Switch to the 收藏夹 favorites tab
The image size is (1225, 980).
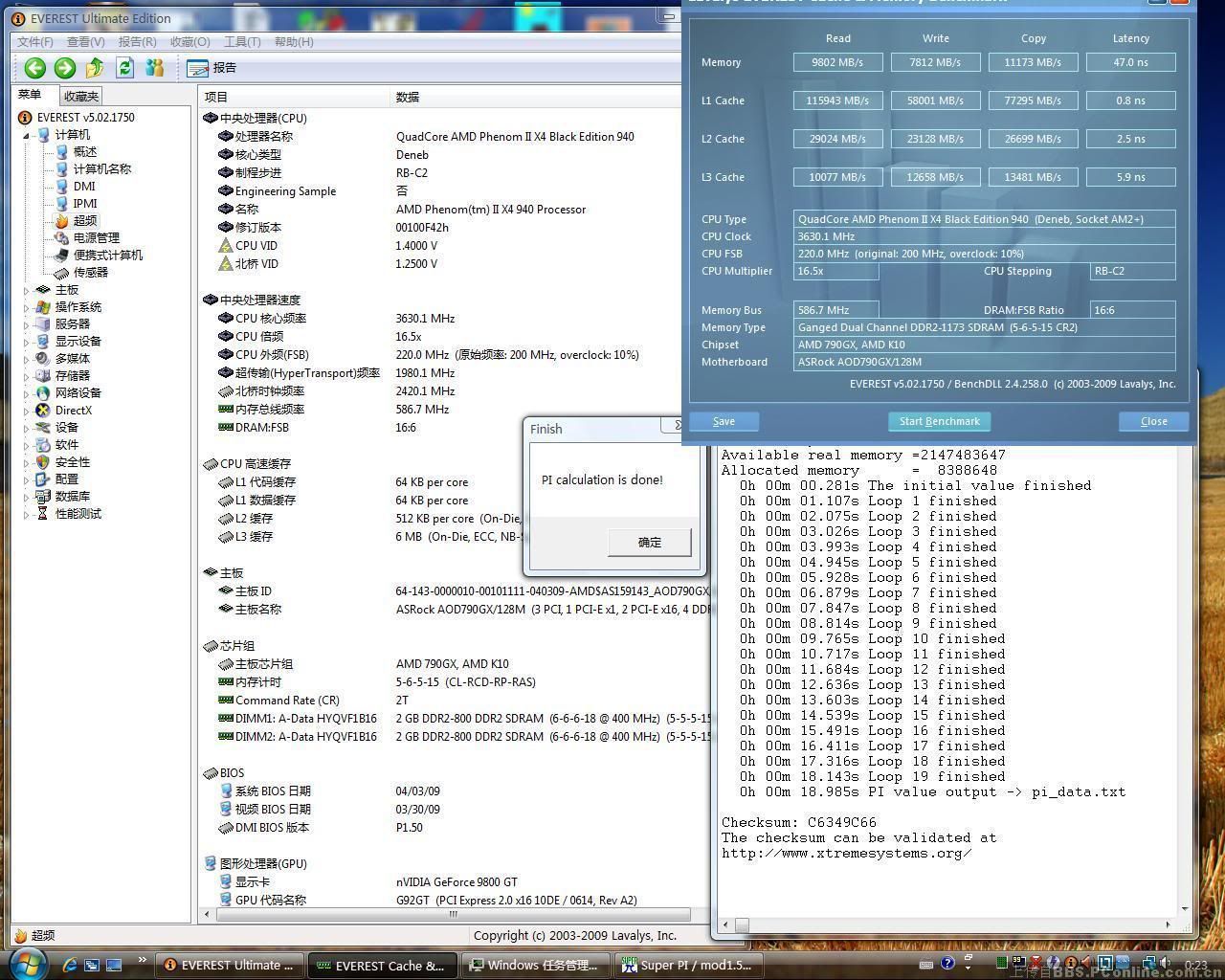click(81, 96)
